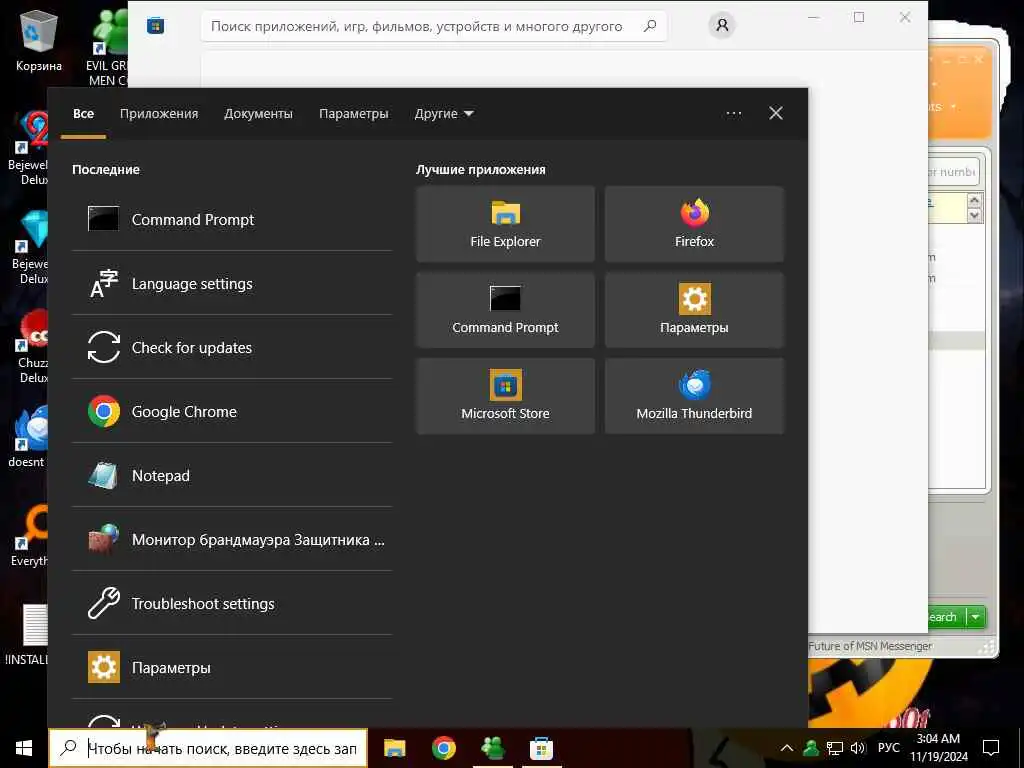Open Microsoft Store top app tile
Viewport: 1024px width, 768px height.
click(x=505, y=396)
